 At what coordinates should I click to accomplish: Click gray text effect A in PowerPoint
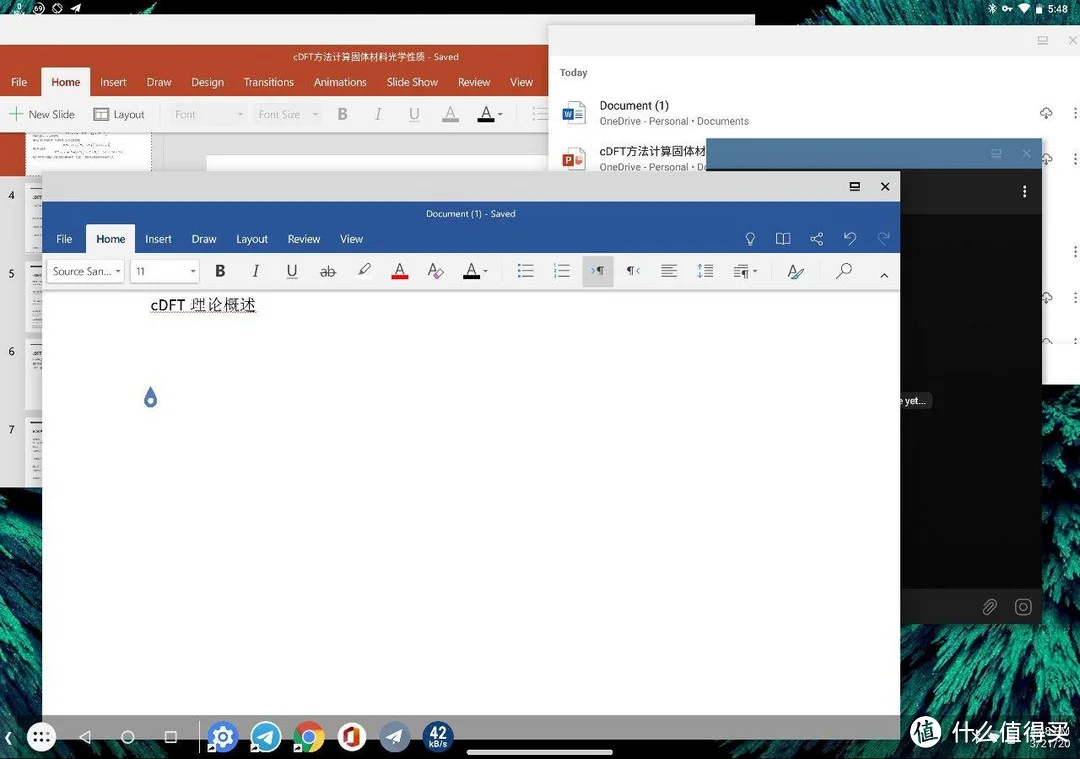(x=450, y=114)
